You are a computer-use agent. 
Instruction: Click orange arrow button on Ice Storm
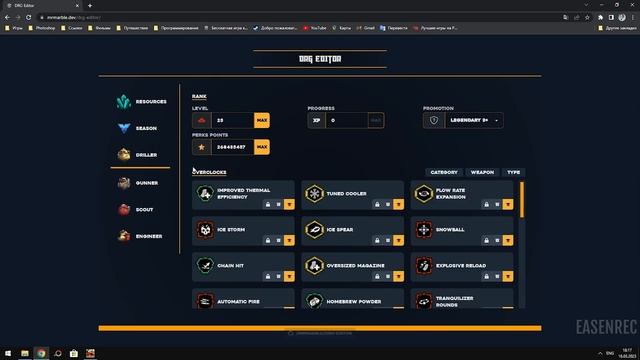(x=289, y=240)
